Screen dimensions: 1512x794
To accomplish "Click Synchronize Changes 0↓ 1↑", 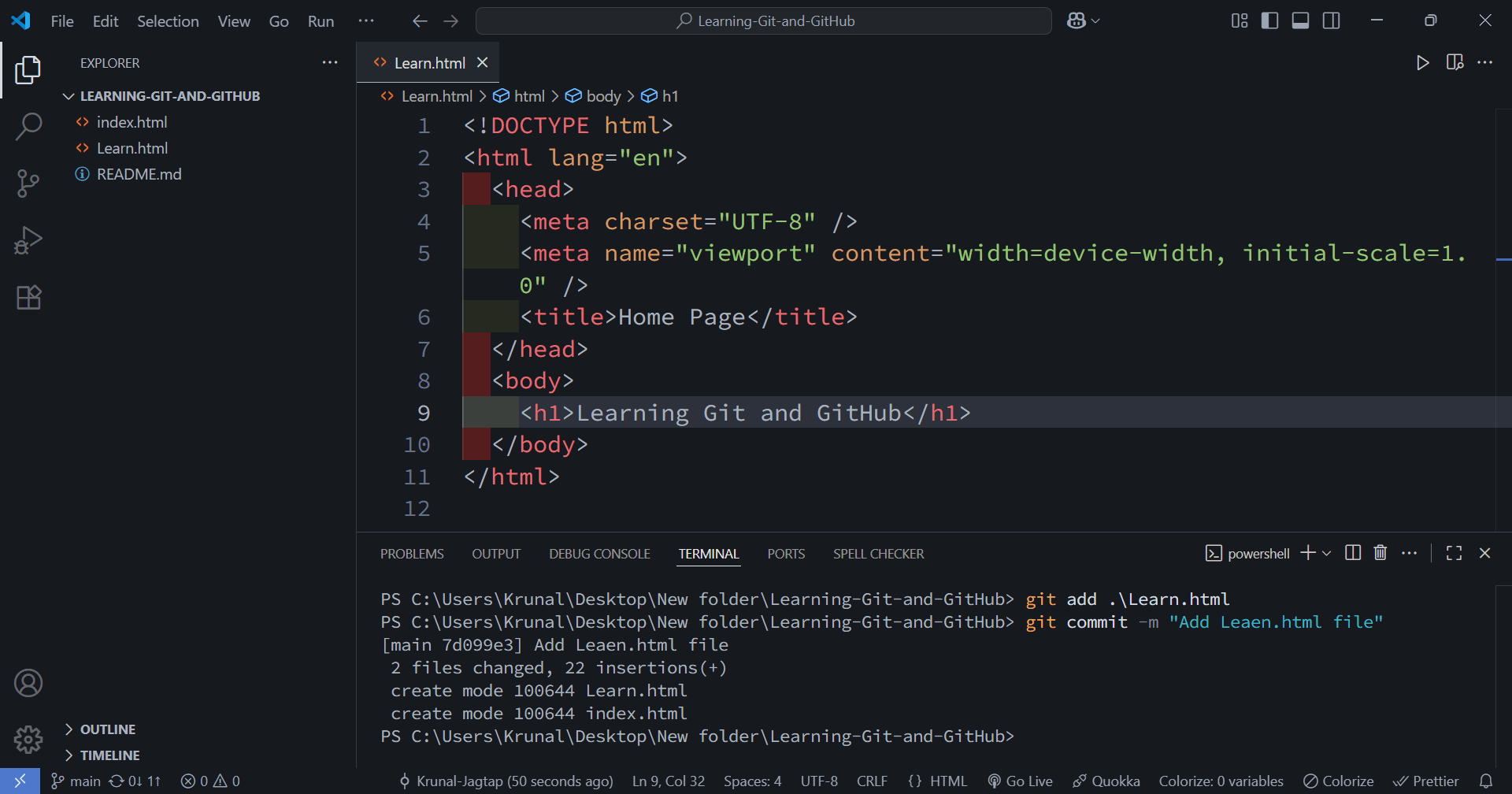I will pyautogui.click(x=135, y=781).
